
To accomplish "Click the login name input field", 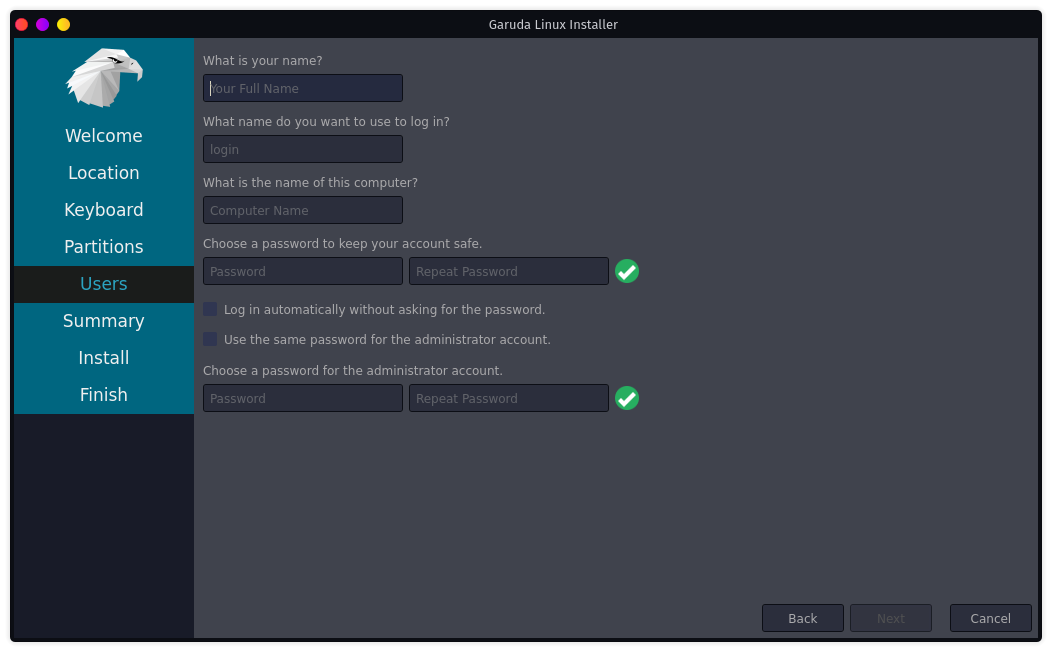I will click(x=303, y=149).
